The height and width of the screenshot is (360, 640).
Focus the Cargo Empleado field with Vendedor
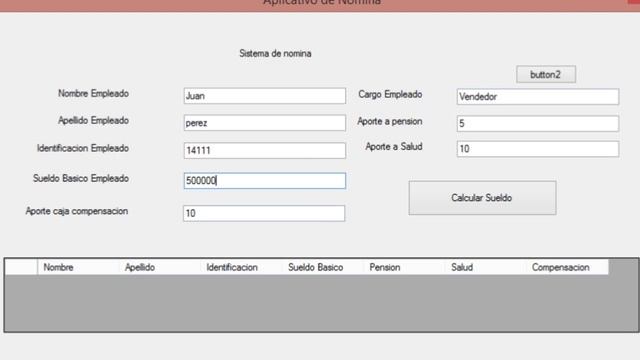click(538, 97)
